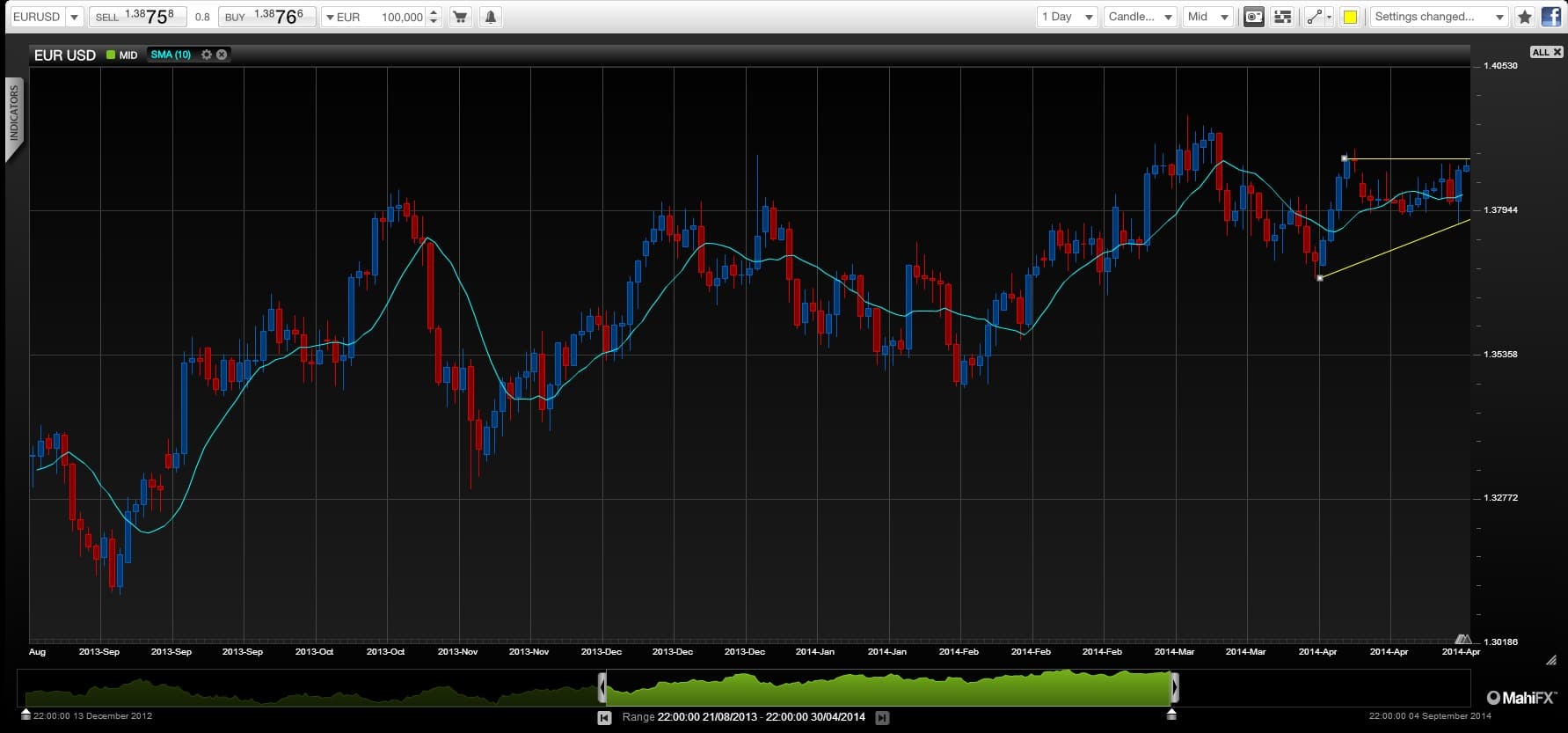Click the ALL close button
This screenshot has width=1568, height=733.
pos(1547,52)
